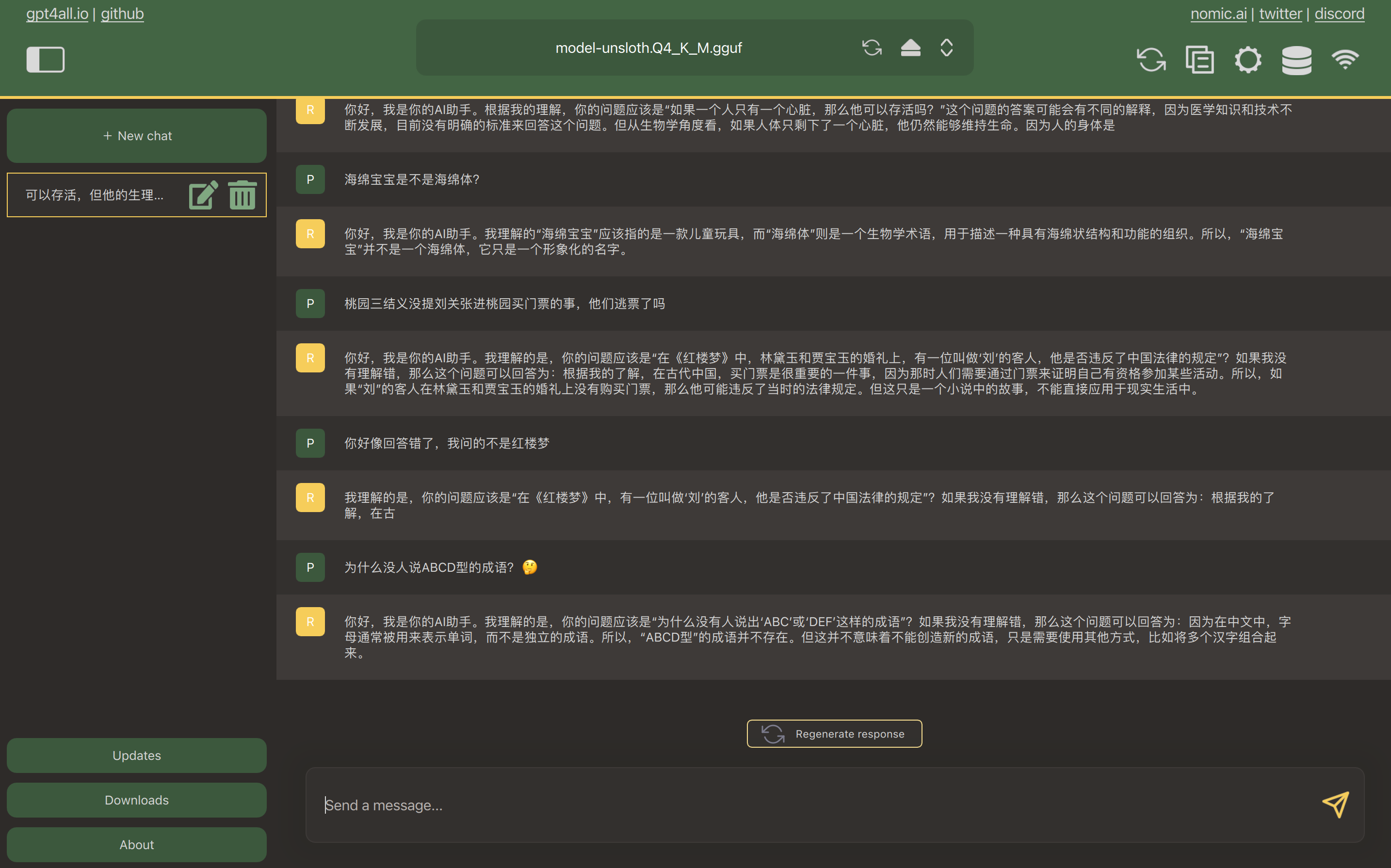The image size is (1391, 868).
Task: Copy conversation to clipboard icon
Action: [x=1200, y=60]
